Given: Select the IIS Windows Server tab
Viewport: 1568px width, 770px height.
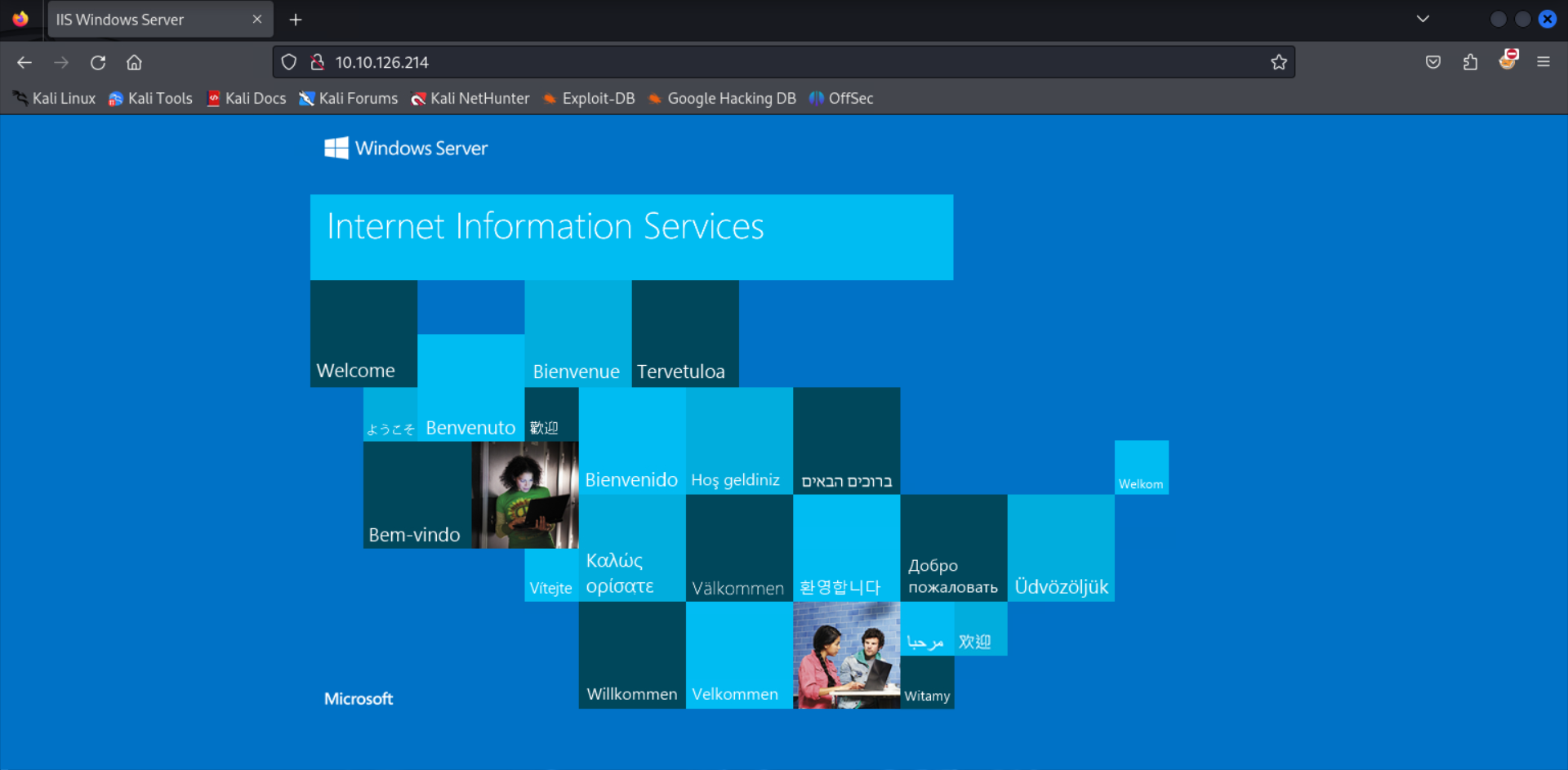Looking at the screenshot, I should click(x=147, y=20).
